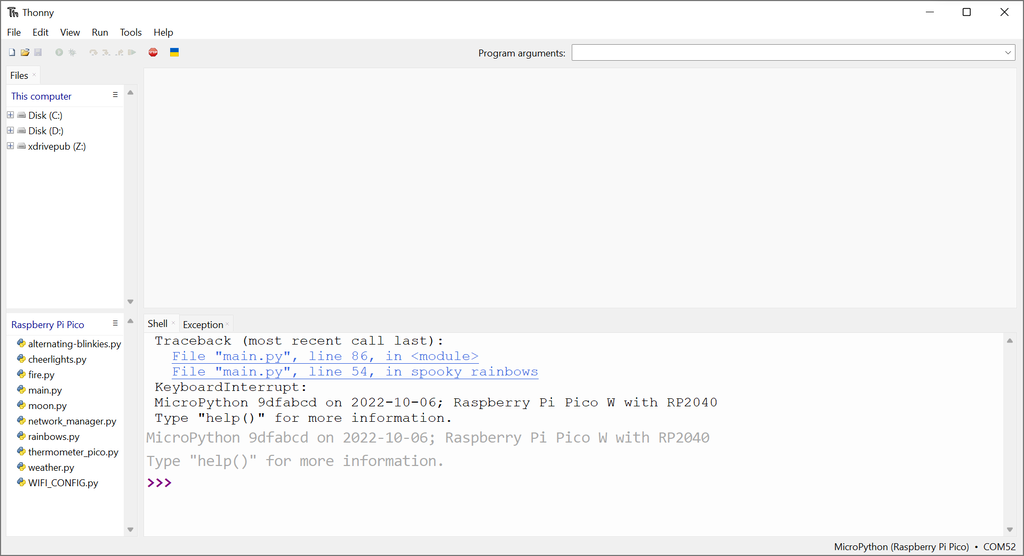Follow the main.py line 54 traceback link

click(355, 372)
